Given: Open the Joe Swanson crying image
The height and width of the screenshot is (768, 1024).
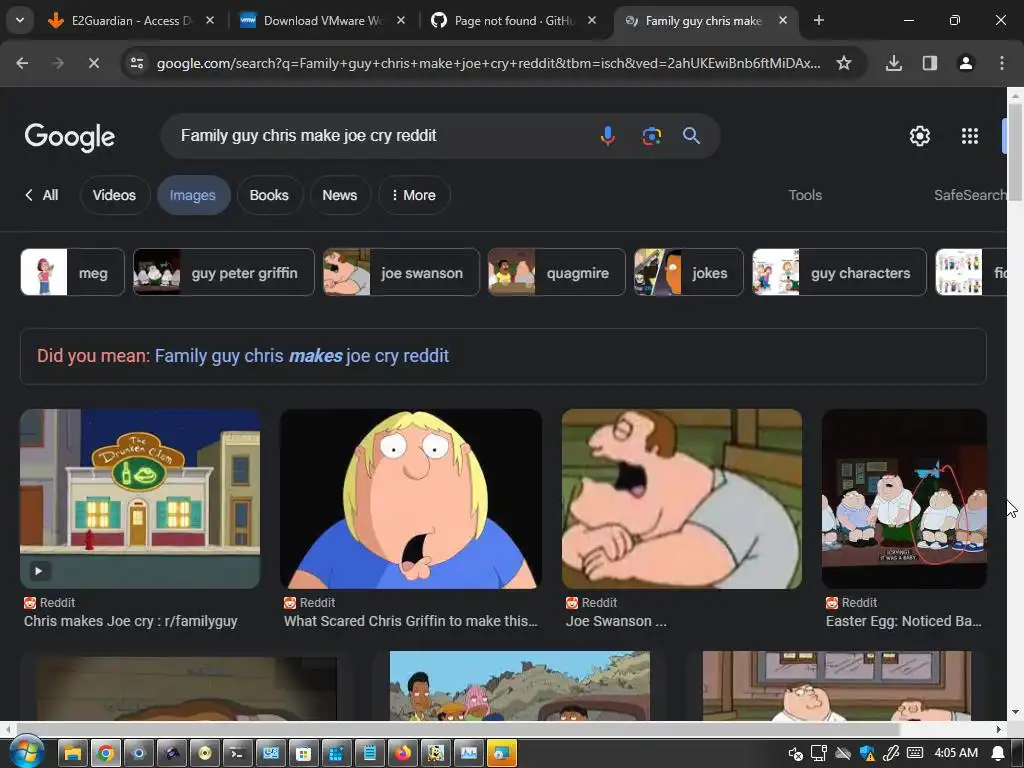Looking at the screenshot, I should pyautogui.click(x=681, y=499).
